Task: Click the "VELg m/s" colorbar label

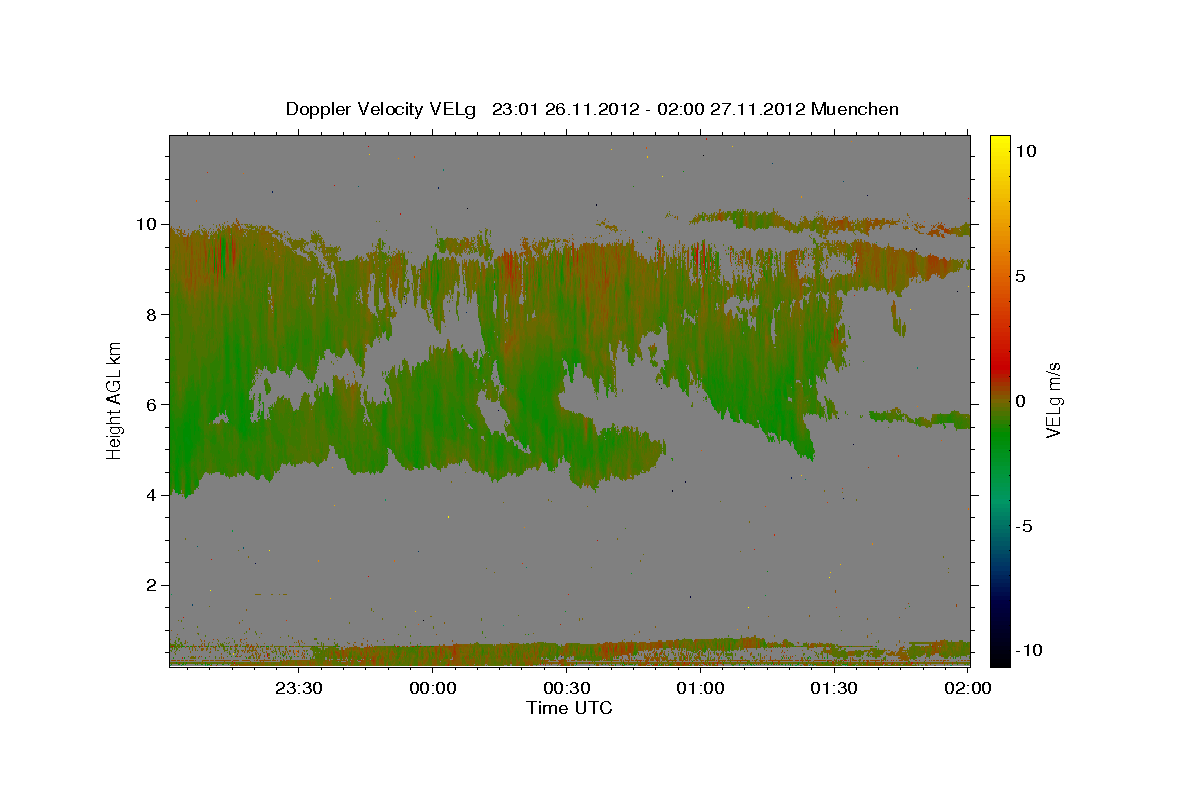Action: [x=1053, y=400]
